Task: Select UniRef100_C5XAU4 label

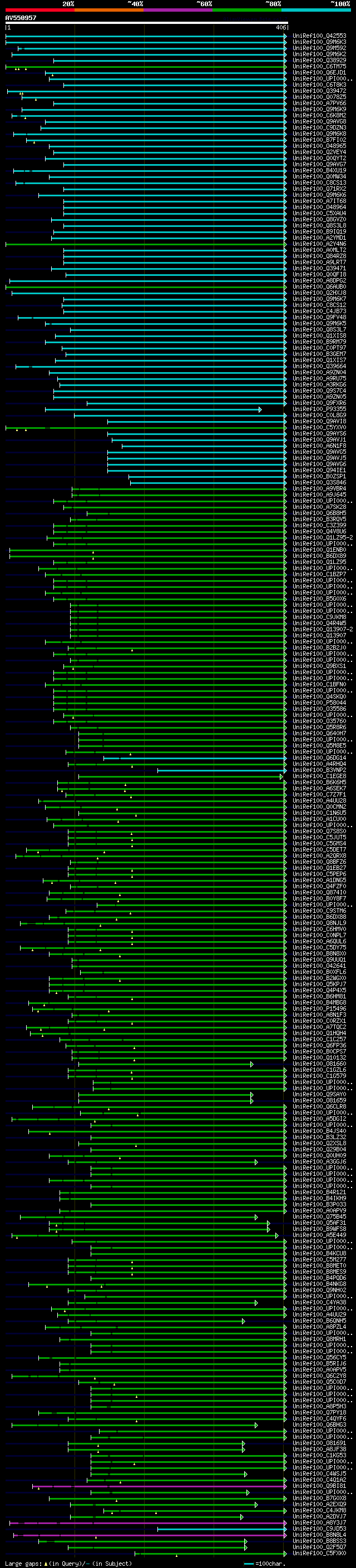Action: 319,214
